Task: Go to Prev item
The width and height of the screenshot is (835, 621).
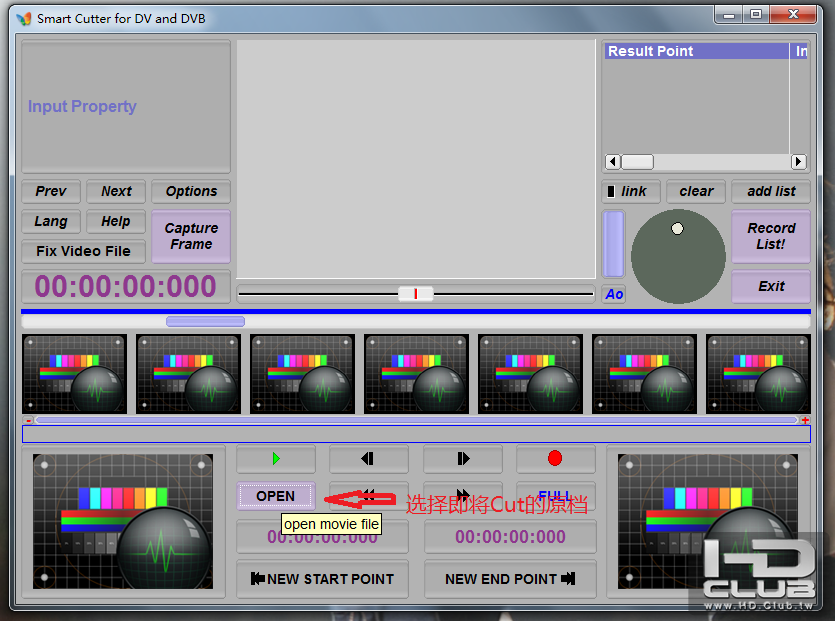Action: (51, 191)
